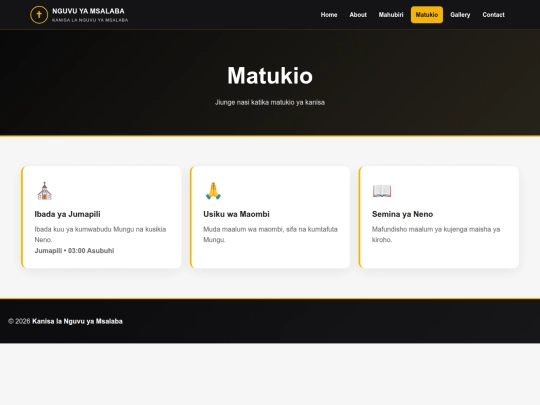Go to the About page

point(358,15)
